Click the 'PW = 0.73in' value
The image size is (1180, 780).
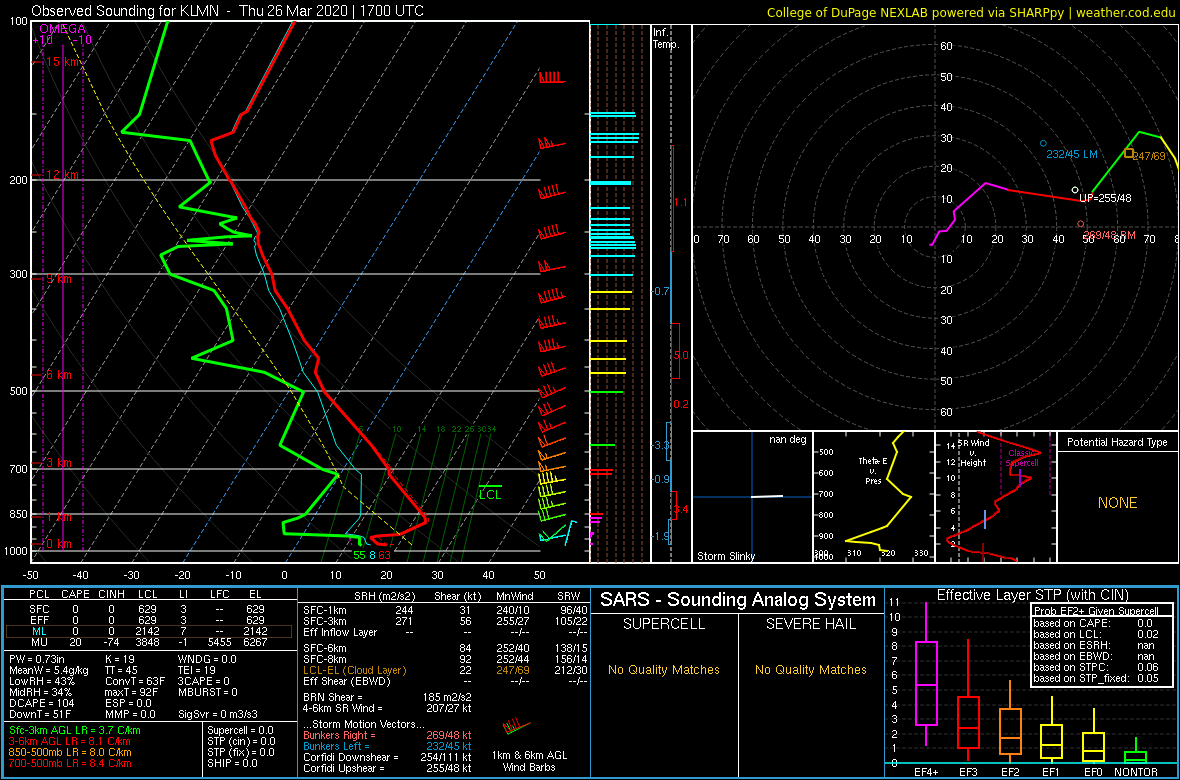[x=38, y=659]
